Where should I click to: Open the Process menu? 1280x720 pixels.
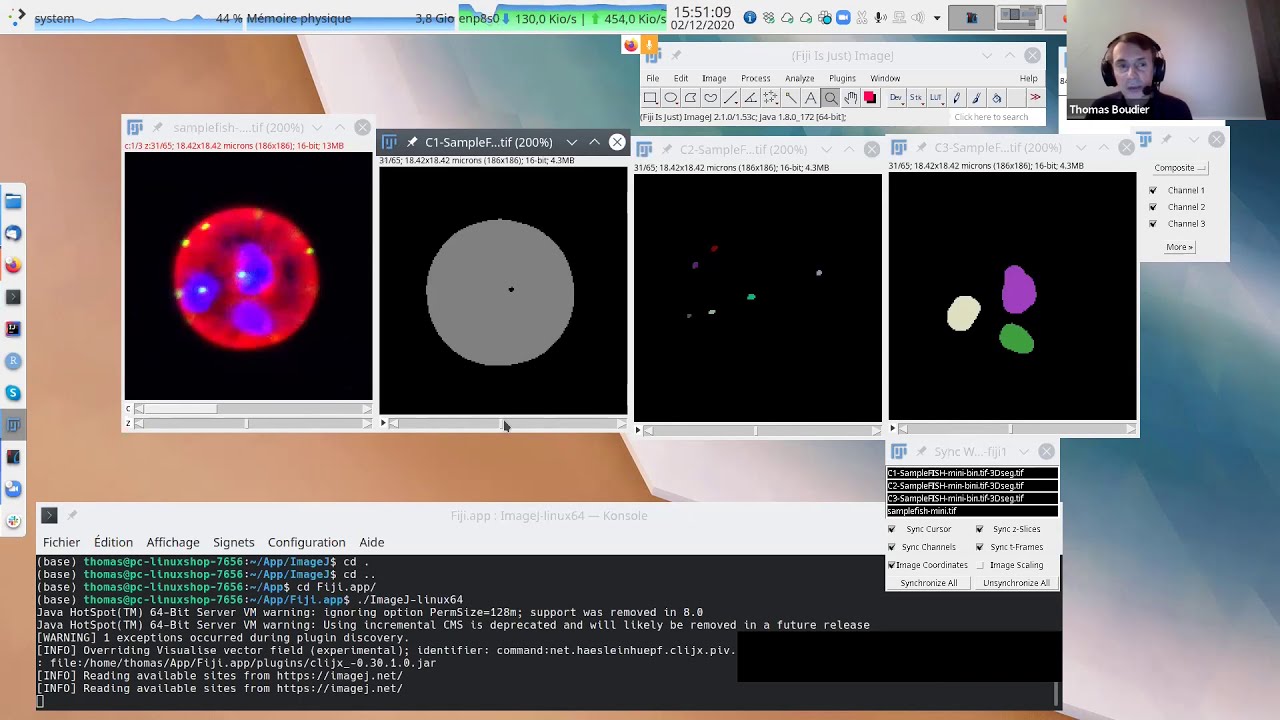[756, 78]
